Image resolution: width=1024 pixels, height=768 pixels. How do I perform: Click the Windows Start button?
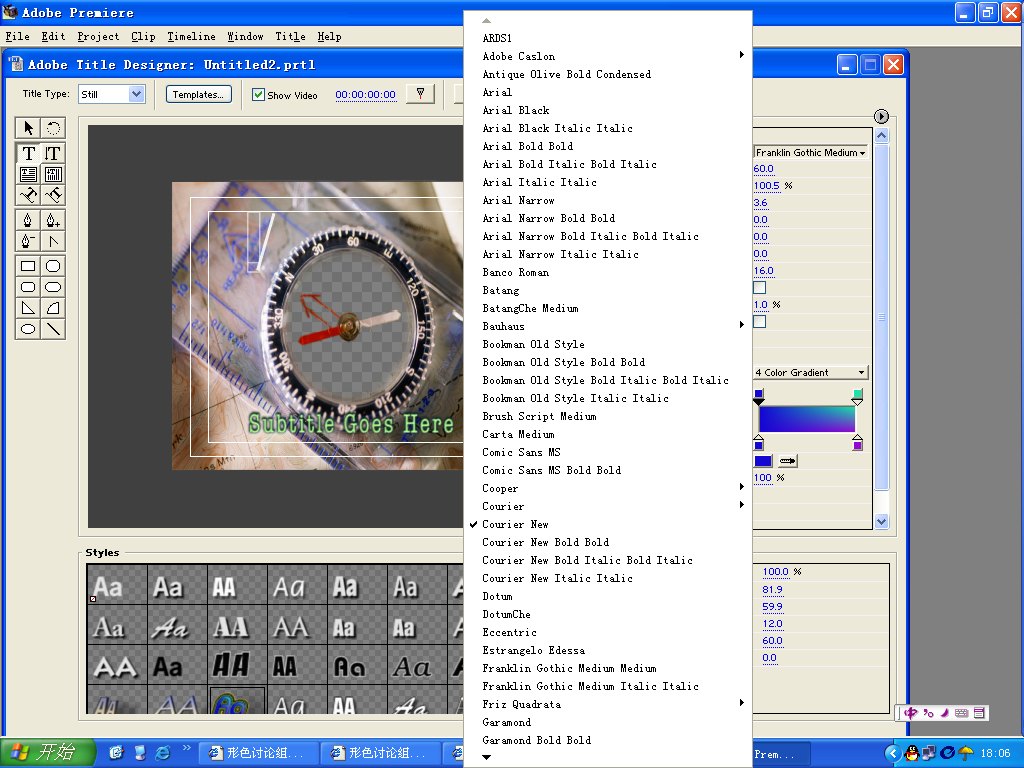[x=47, y=753]
